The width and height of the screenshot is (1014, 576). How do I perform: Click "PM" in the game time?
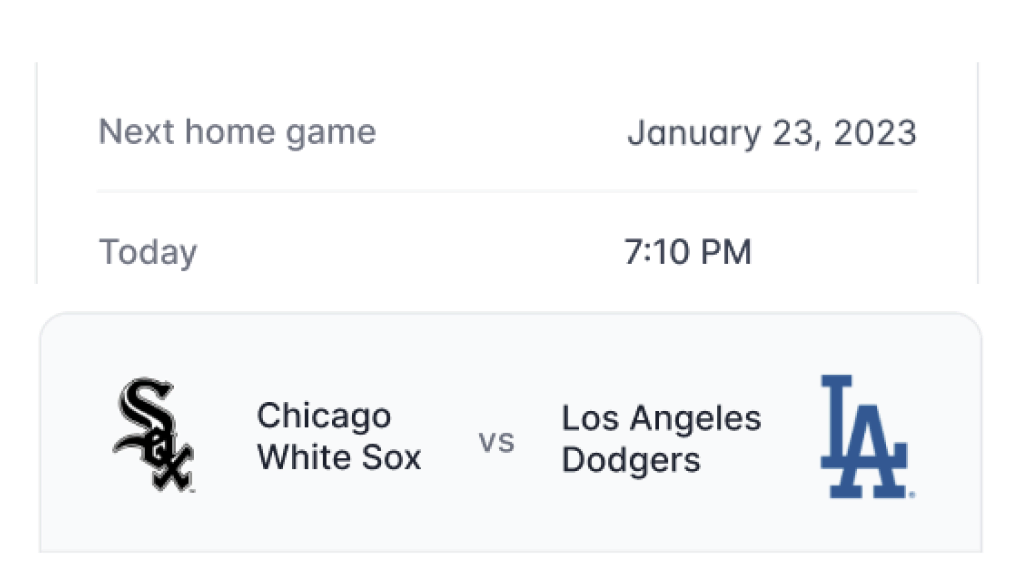click(x=726, y=251)
